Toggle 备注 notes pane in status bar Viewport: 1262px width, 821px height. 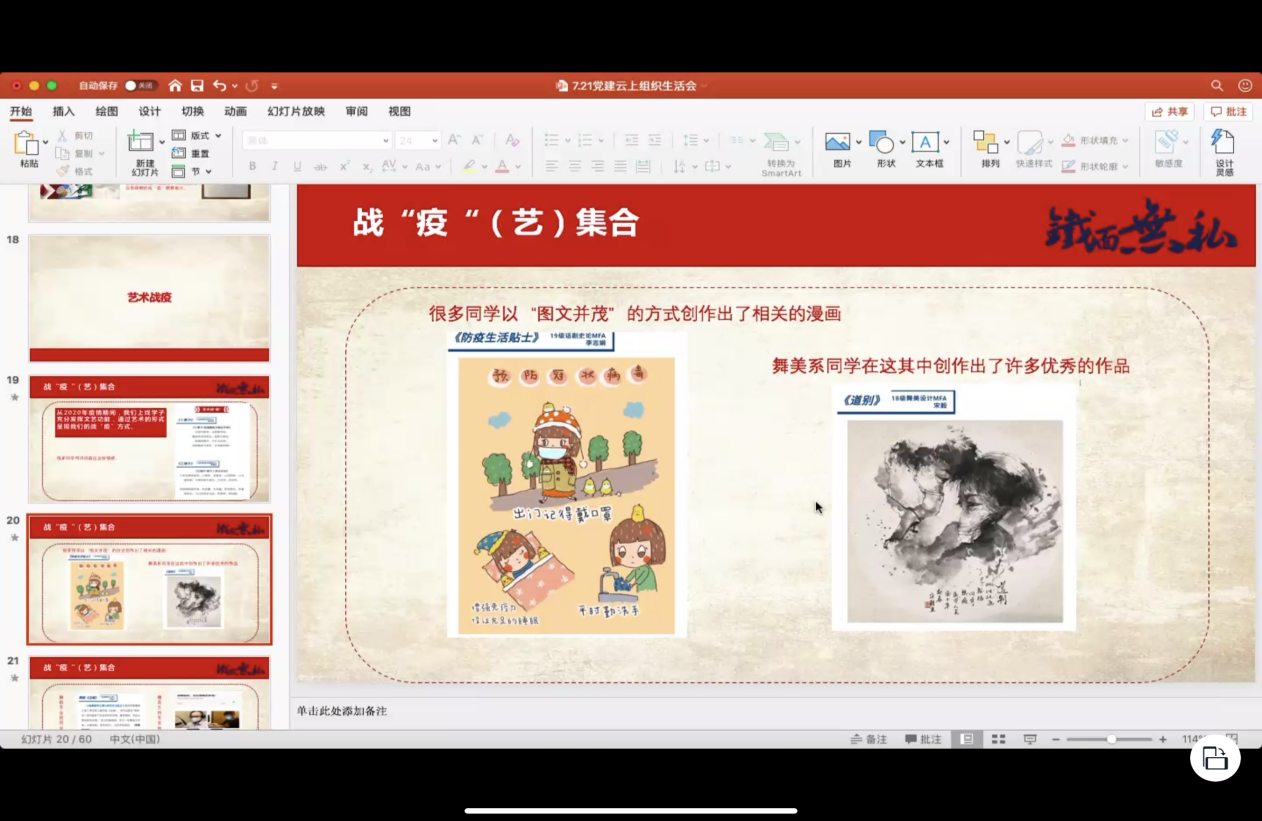coord(869,739)
